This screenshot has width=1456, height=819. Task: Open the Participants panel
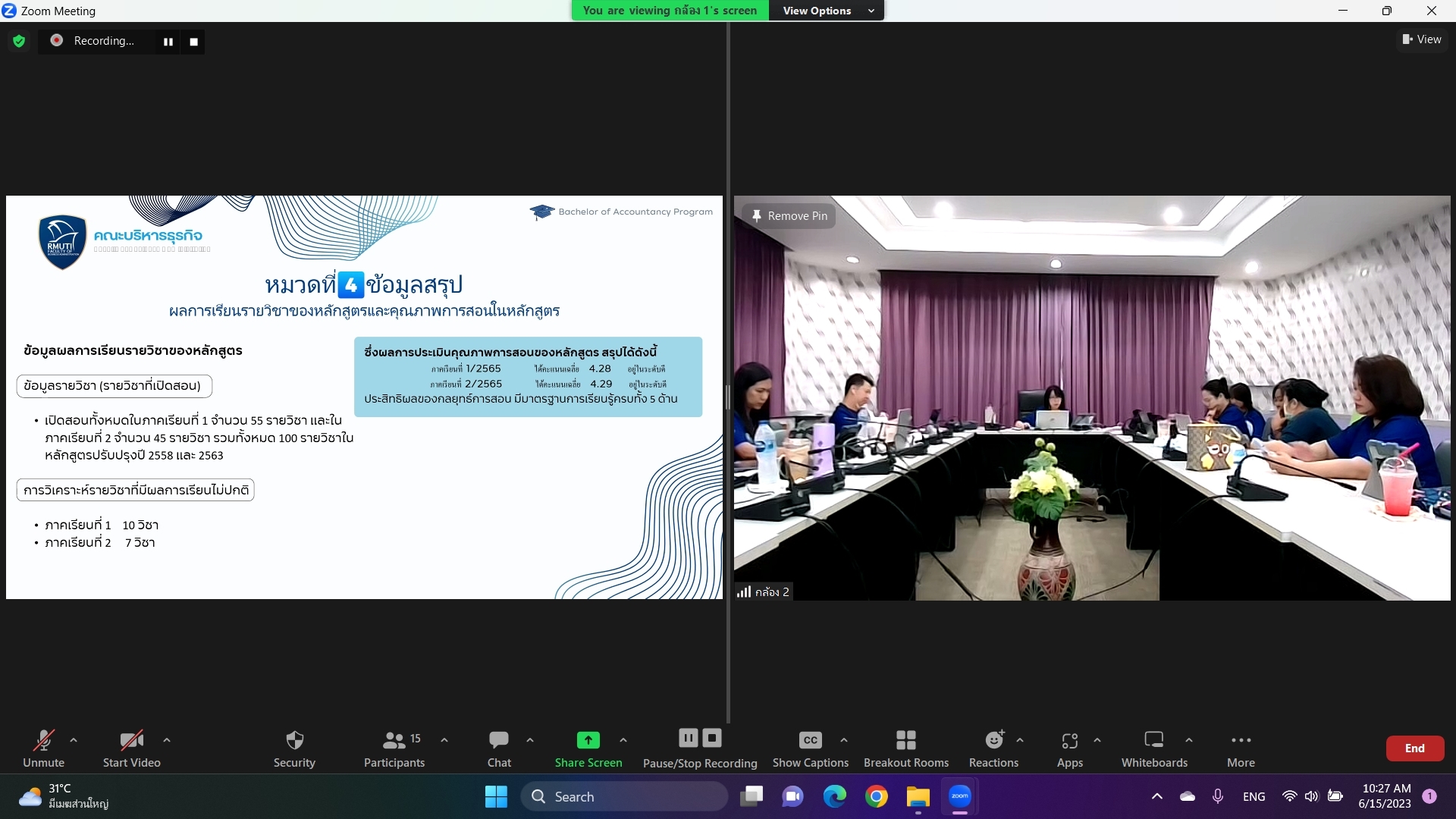pyautogui.click(x=394, y=748)
